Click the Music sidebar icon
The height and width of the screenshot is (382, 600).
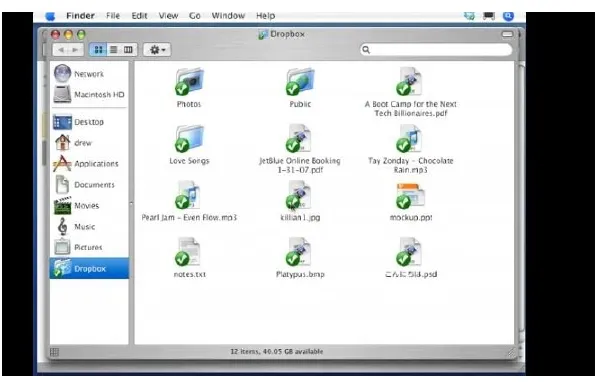(x=62, y=226)
